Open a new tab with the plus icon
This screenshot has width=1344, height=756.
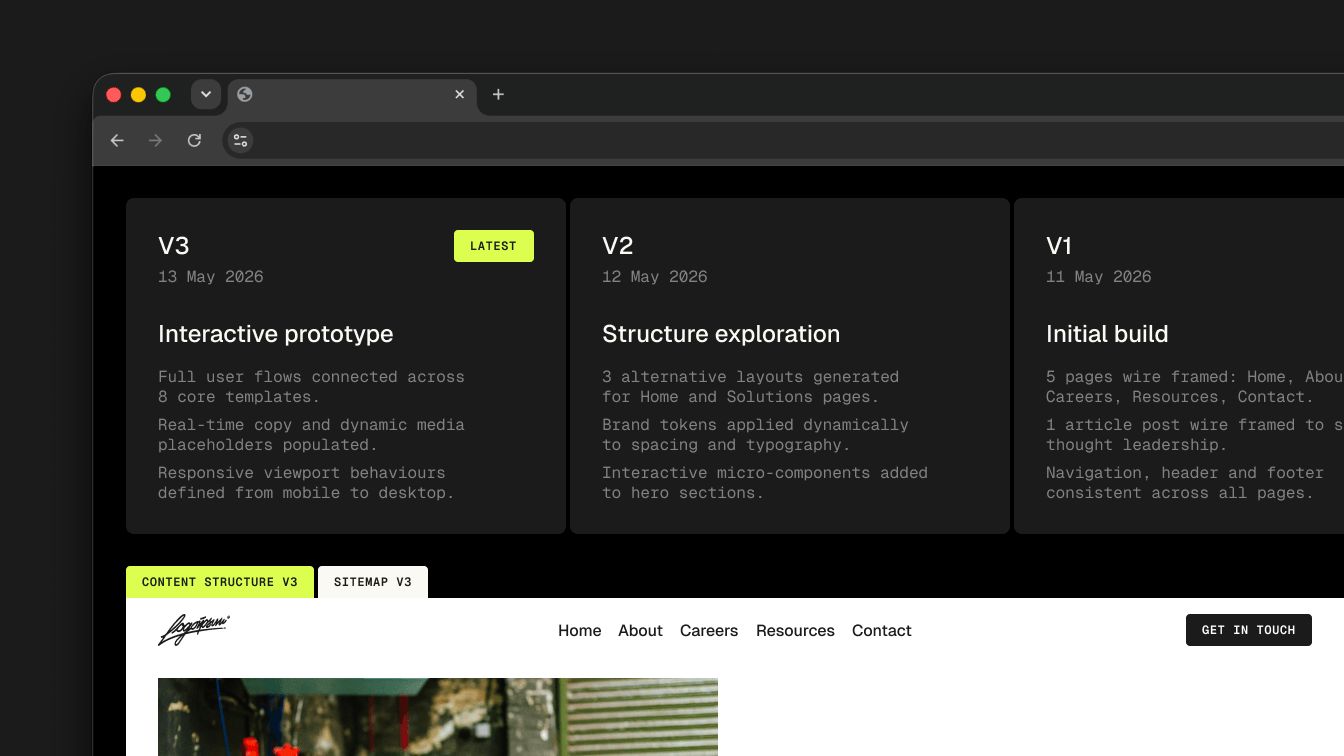pyautogui.click(x=498, y=94)
